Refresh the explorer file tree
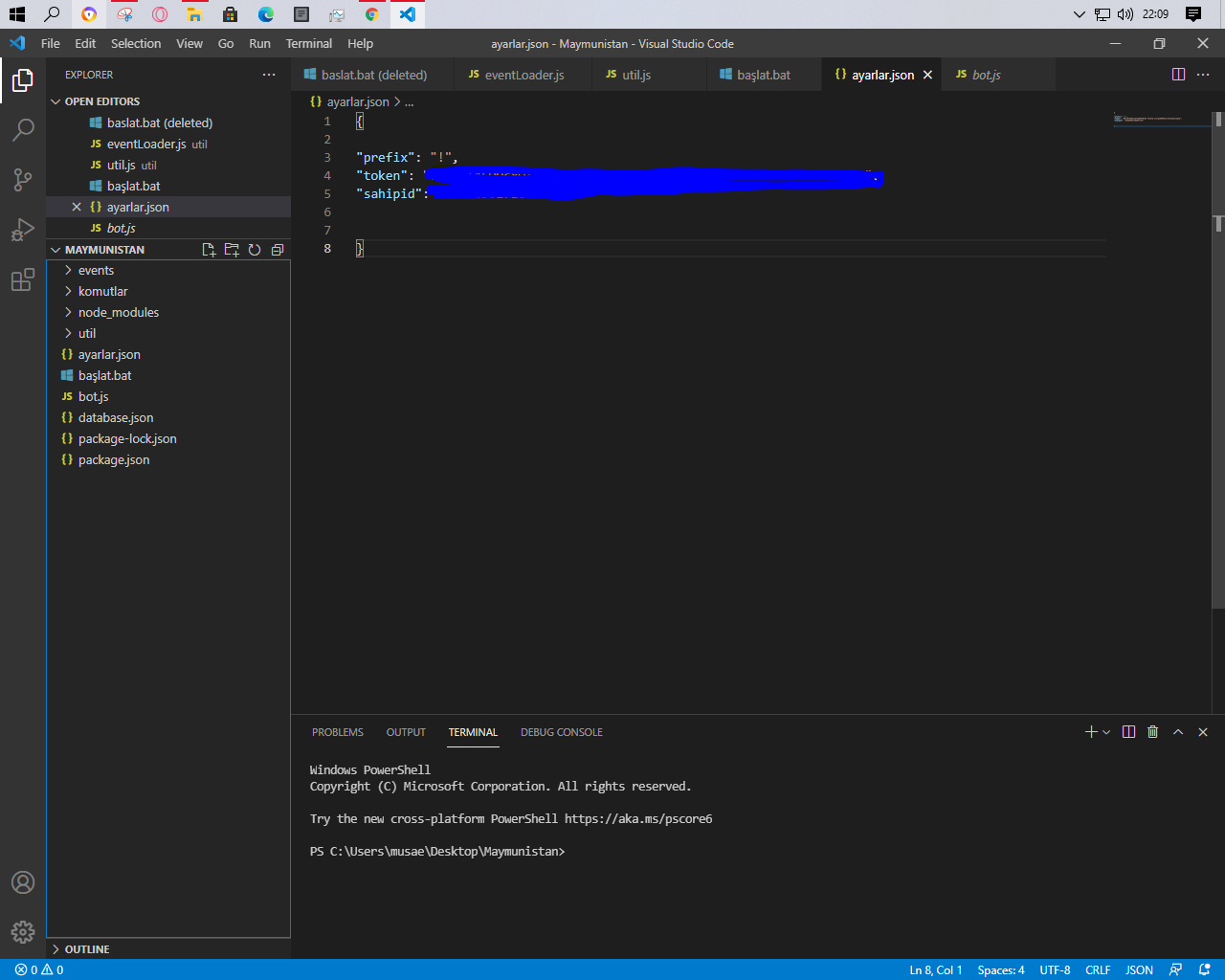 [255, 250]
